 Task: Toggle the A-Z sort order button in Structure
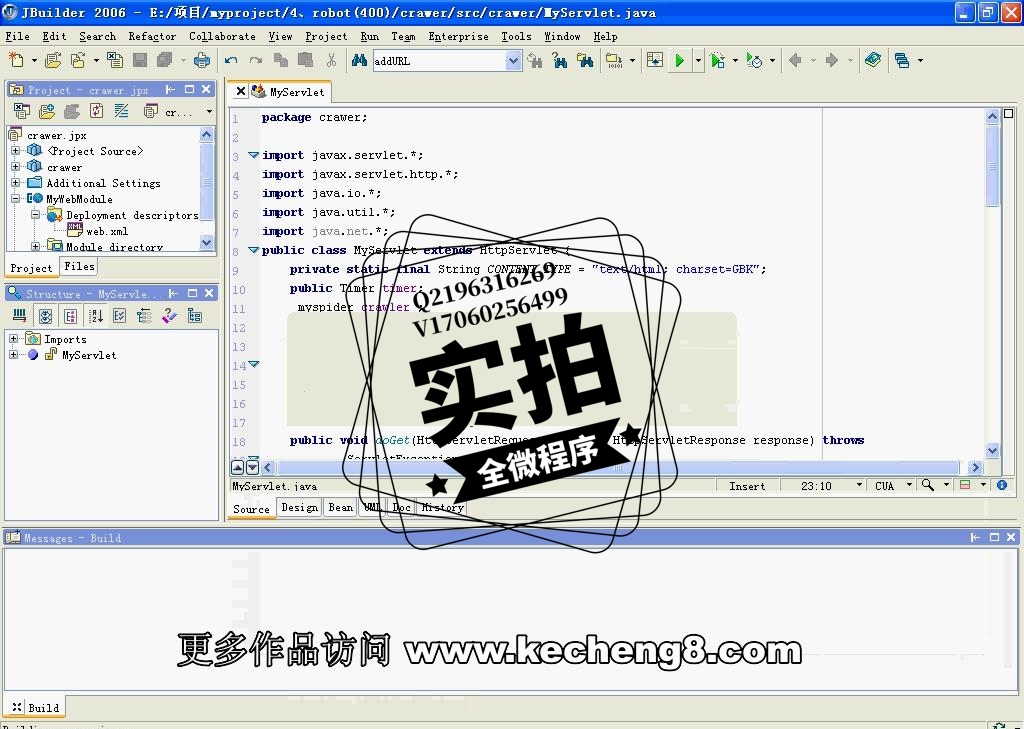(96, 317)
